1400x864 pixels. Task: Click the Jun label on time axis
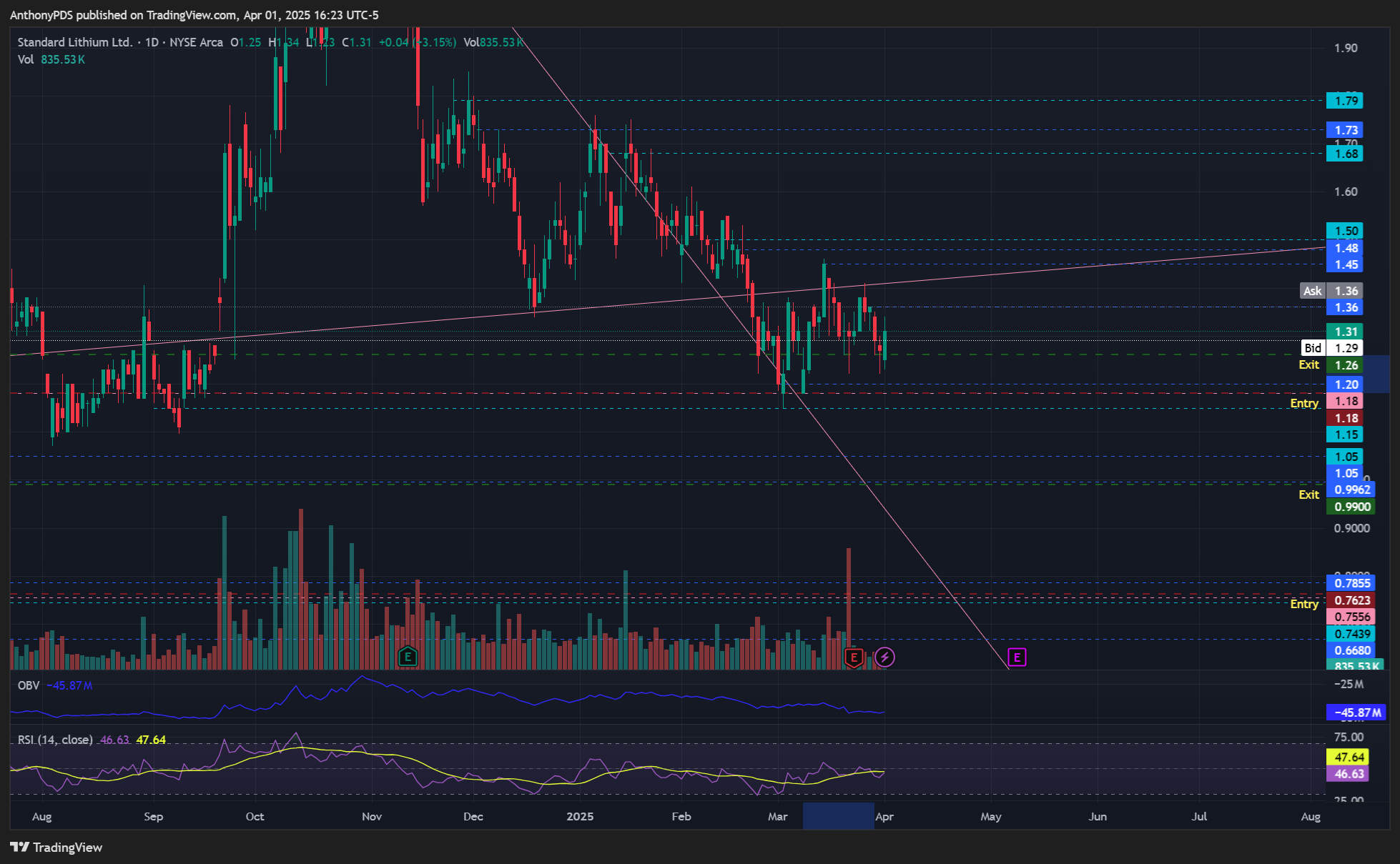pyautogui.click(x=1097, y=816)
